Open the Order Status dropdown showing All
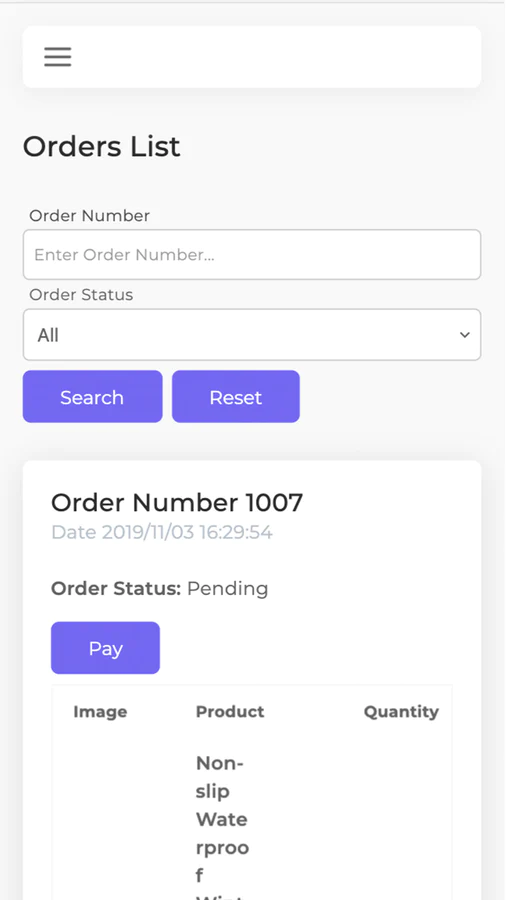Viewport: 506px width, 900px height. (x=252, y=335)
